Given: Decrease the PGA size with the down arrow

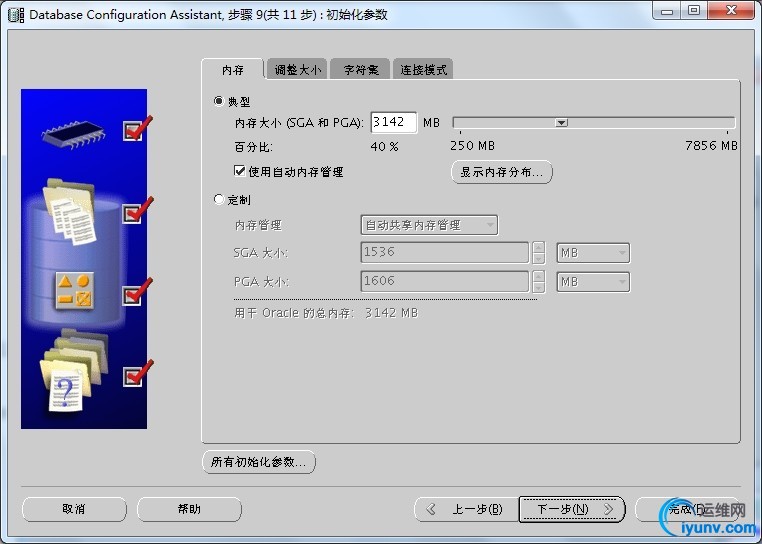Looking at the screenshot, I should click(538, 287).
